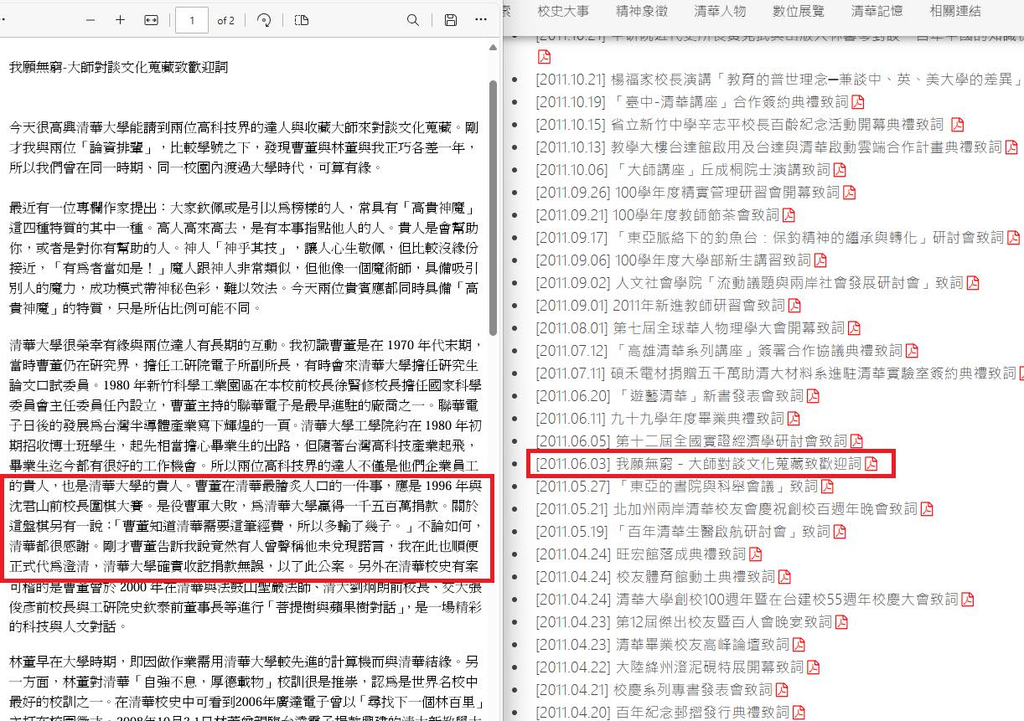Image resolution: width=1024 pixels, height=721 pixels.
Task: Open PDF icon beside 2011年新進教師研習會致詞
Action: coord(795,305)
